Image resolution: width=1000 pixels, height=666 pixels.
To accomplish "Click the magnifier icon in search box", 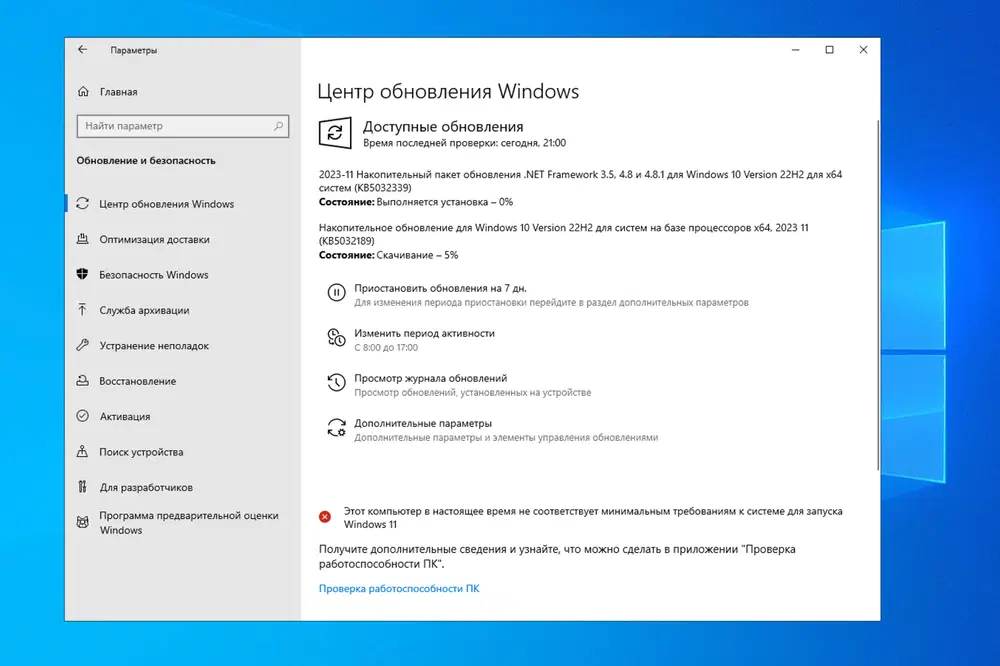I will point(278,126).
